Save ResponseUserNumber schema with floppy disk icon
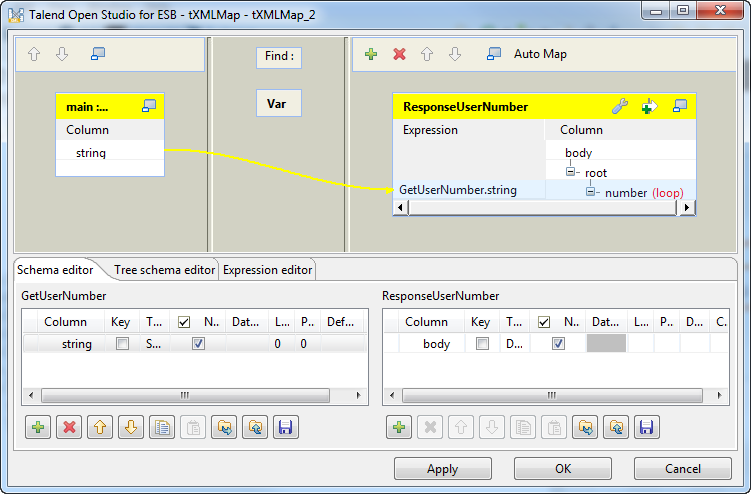Viewport: 751px width, 494px height. pos(647,427)
